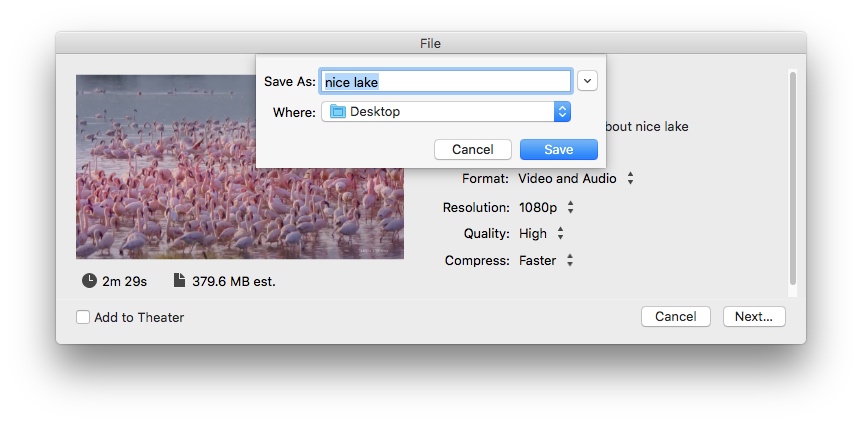Open the Resolution 1080p dropdown
The height and width of the screenshot is (424, 862).
tap(546, 208)
